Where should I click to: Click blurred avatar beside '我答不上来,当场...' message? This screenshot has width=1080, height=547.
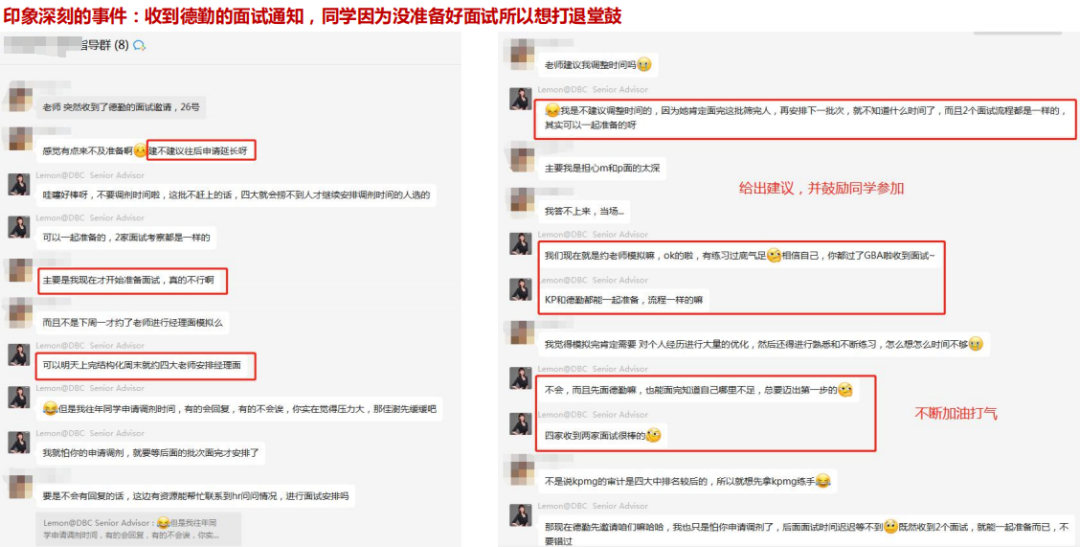520,200
